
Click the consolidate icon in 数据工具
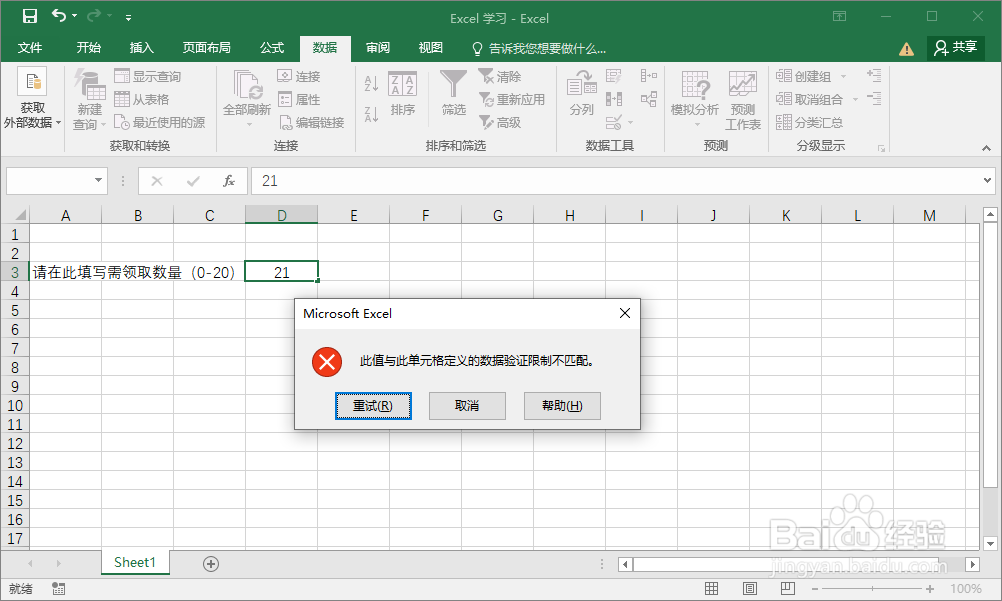[649, 76]
